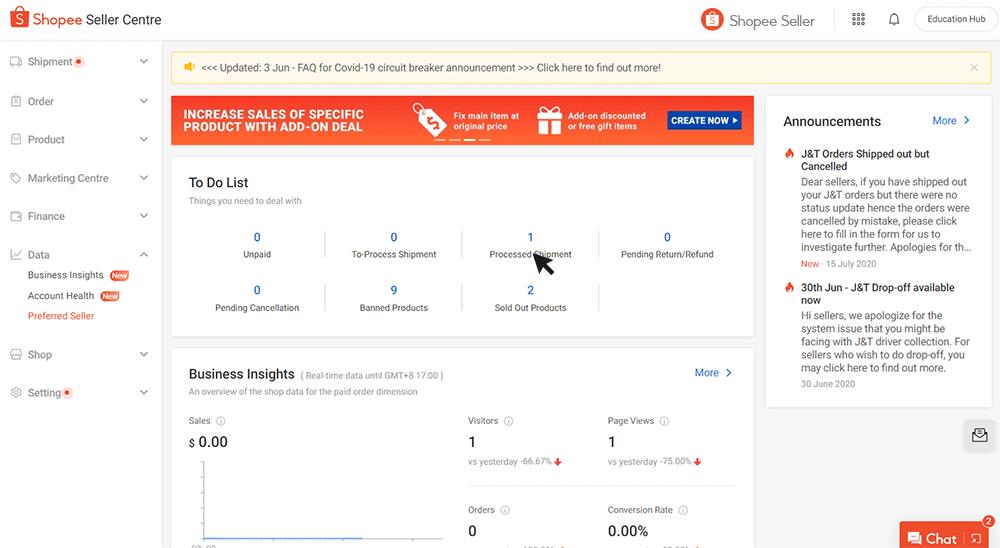Collapse the Data sidebar section

144,255
